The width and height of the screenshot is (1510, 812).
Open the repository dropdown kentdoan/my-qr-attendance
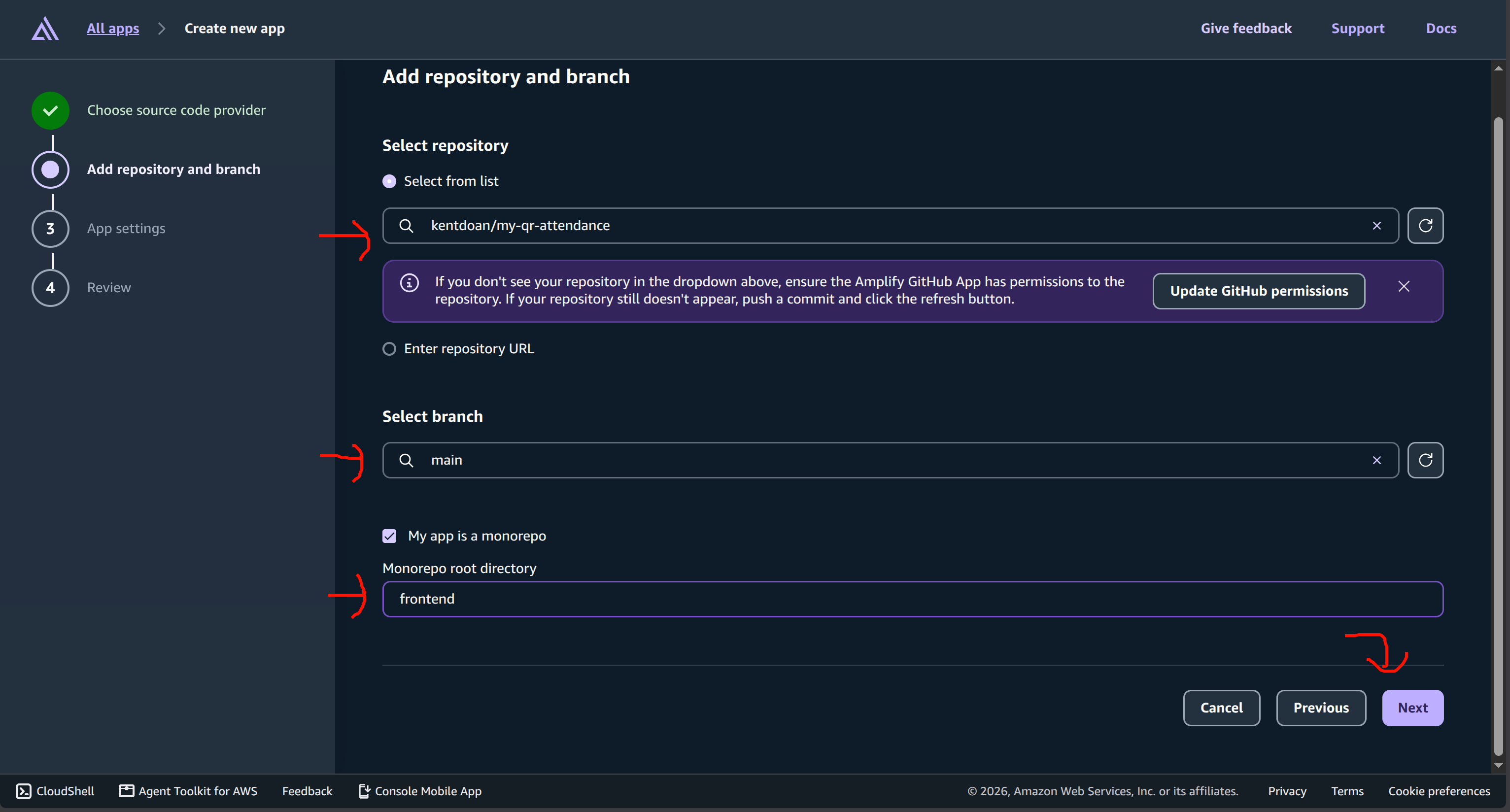[891, 226]
